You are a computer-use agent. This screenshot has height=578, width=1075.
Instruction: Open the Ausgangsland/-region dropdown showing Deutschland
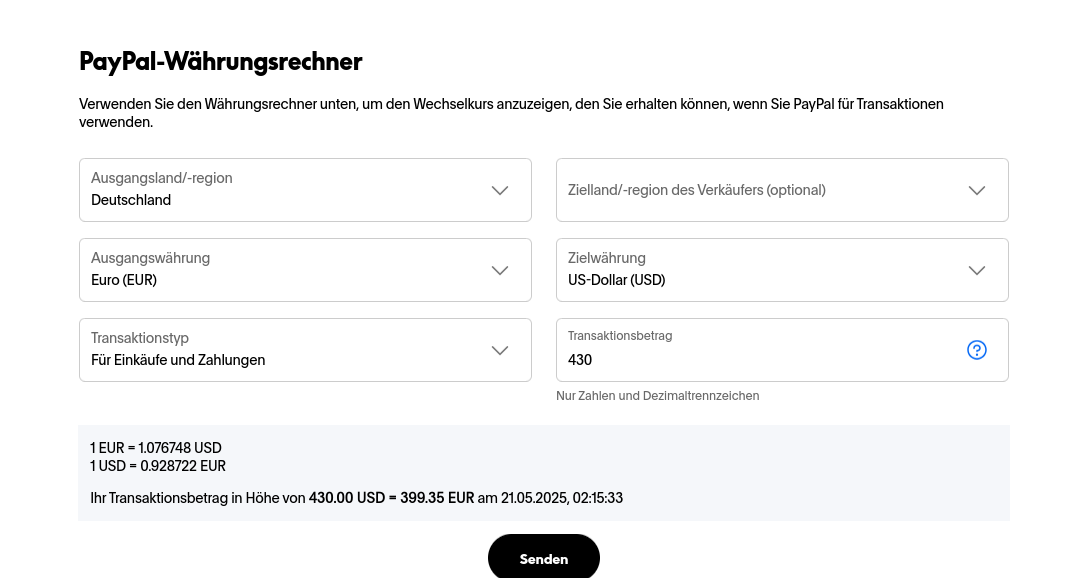[x=305, y=190]
